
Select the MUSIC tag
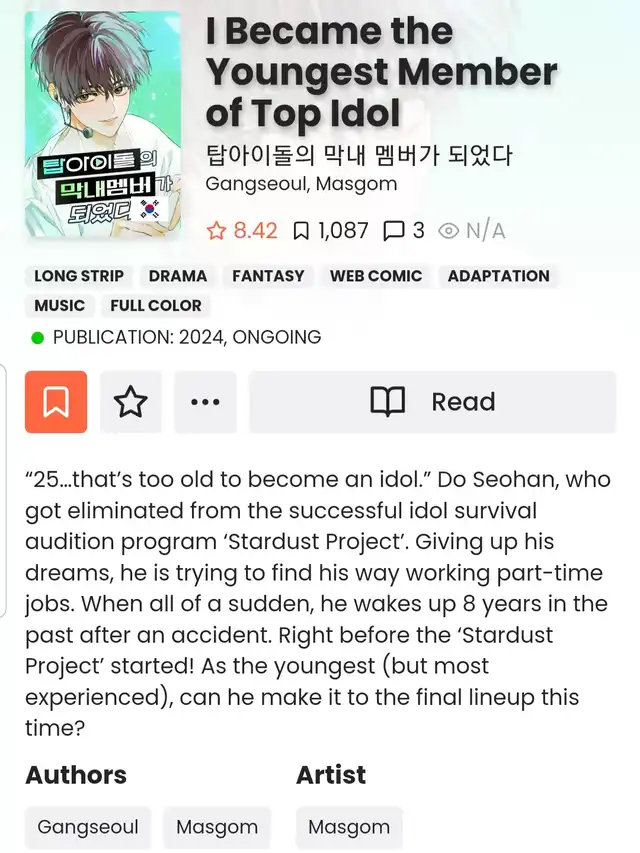pyautogui.click(x=59, y=306)
